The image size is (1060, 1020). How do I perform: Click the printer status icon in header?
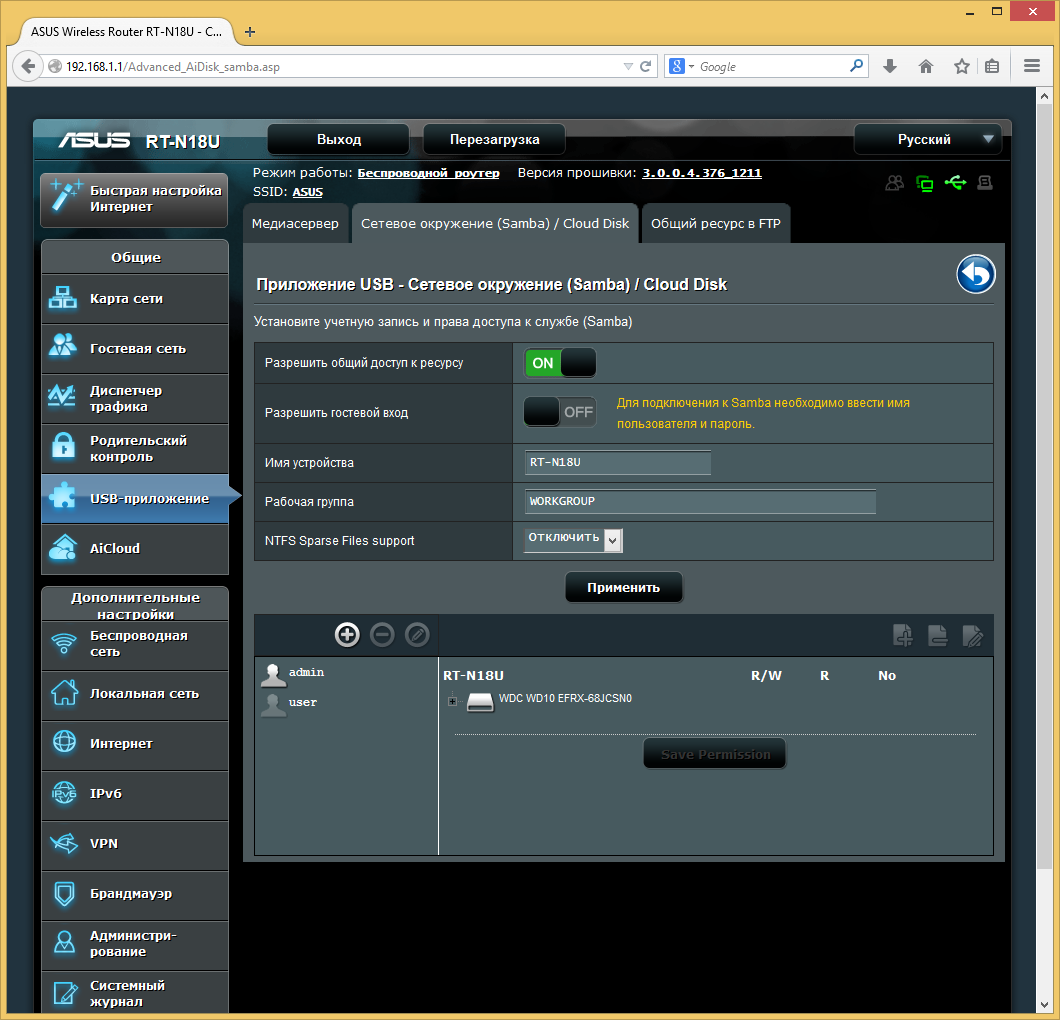point(985,183)
